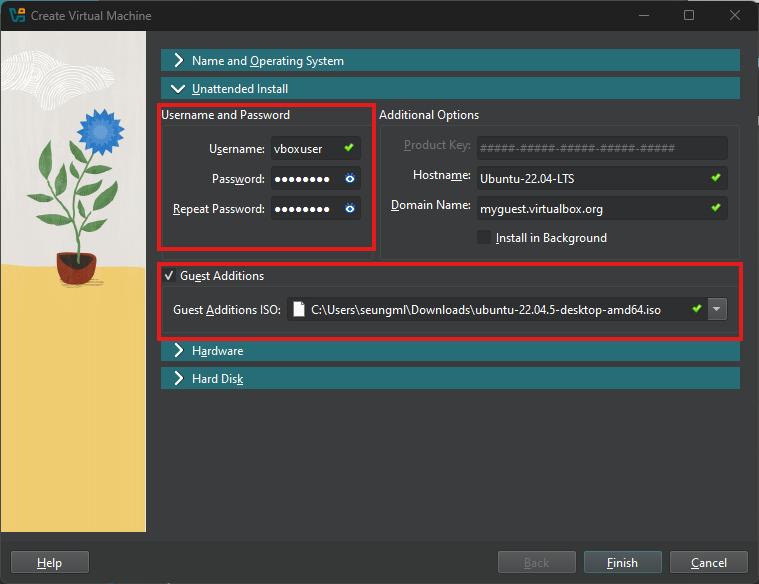759x584 pixels.
Task: Click the Help button
Action: tap(50, 562)
